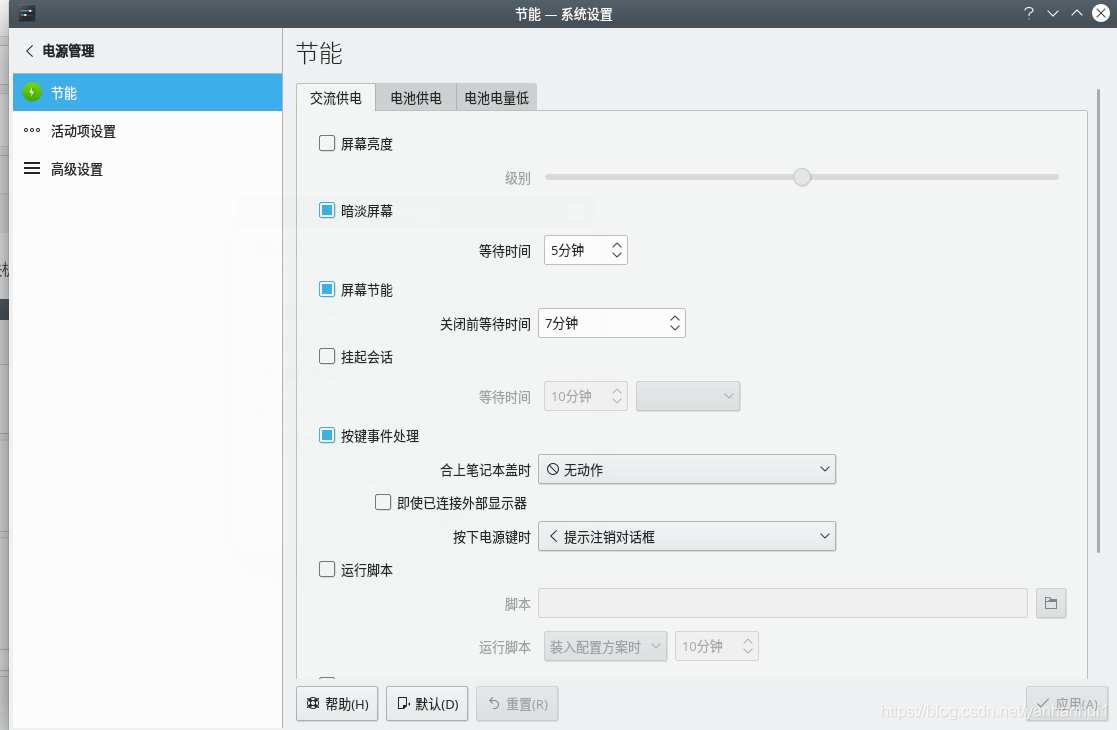Click the 高级设置 hamburger icon
This screenshot has height=730, width=1117.
(32, 168)
